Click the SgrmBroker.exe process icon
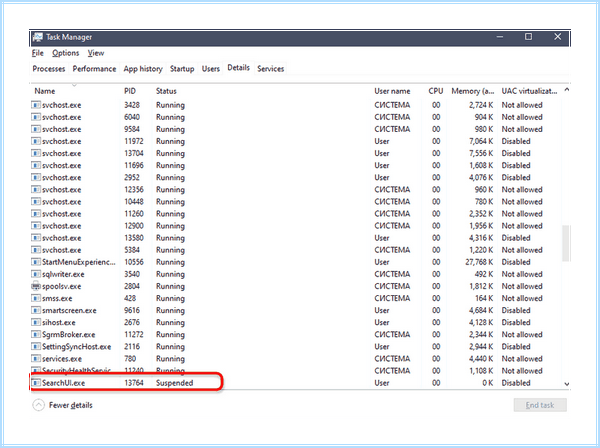This screenshot has width=600, height=448. coord(36,335)
